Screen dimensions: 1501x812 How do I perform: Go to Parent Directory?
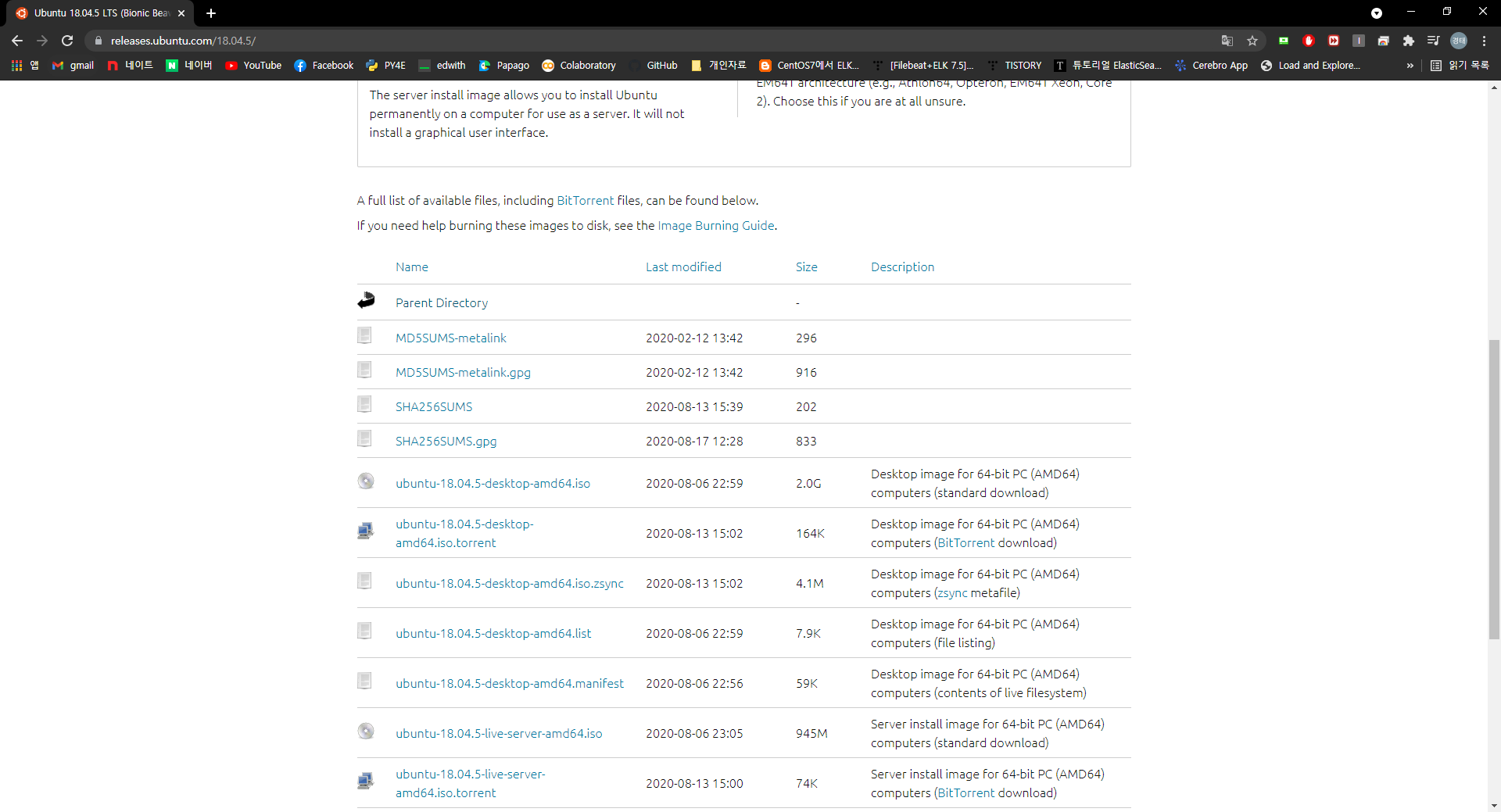(442, 303)
